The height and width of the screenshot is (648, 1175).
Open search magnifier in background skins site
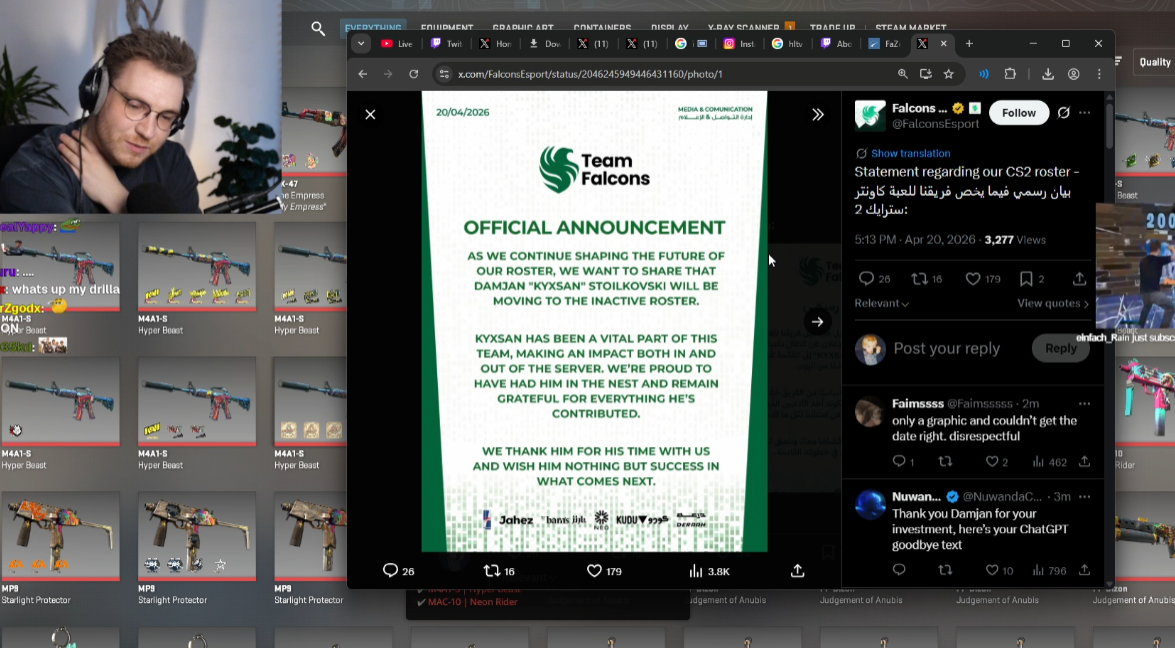click(318, 28)
